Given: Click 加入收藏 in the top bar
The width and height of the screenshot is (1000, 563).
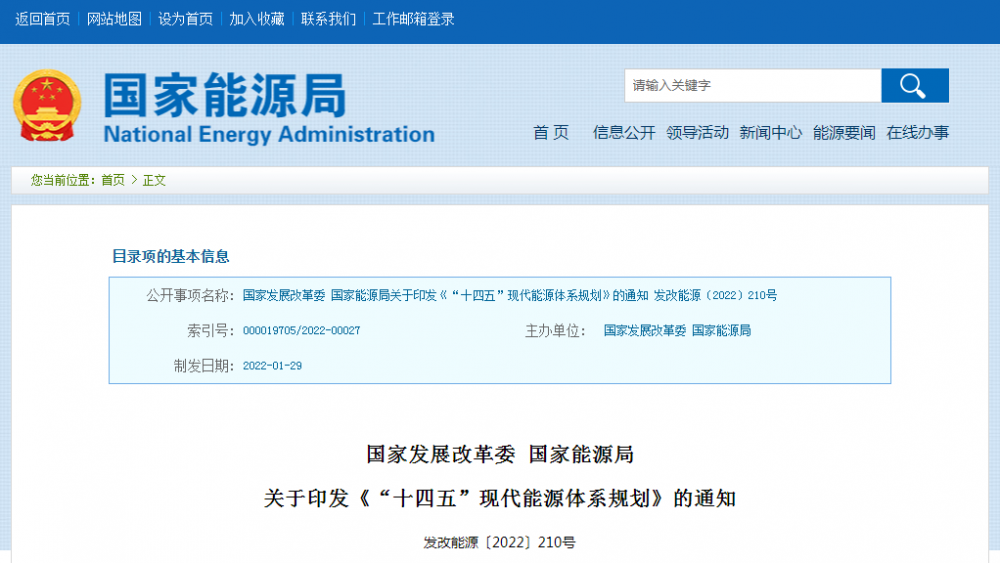Looking at the screenshot, I should tap(257, 19).
